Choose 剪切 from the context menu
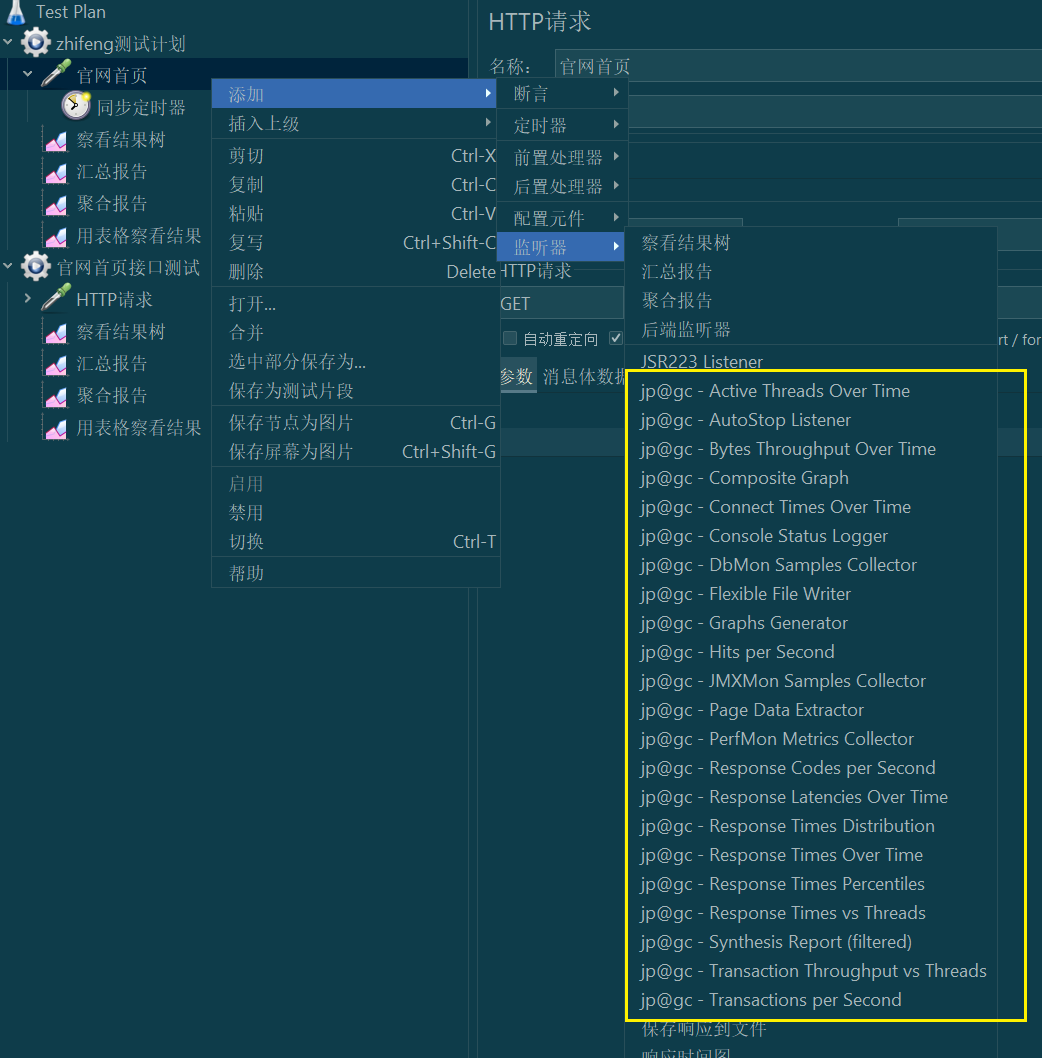 click(356, 155)
